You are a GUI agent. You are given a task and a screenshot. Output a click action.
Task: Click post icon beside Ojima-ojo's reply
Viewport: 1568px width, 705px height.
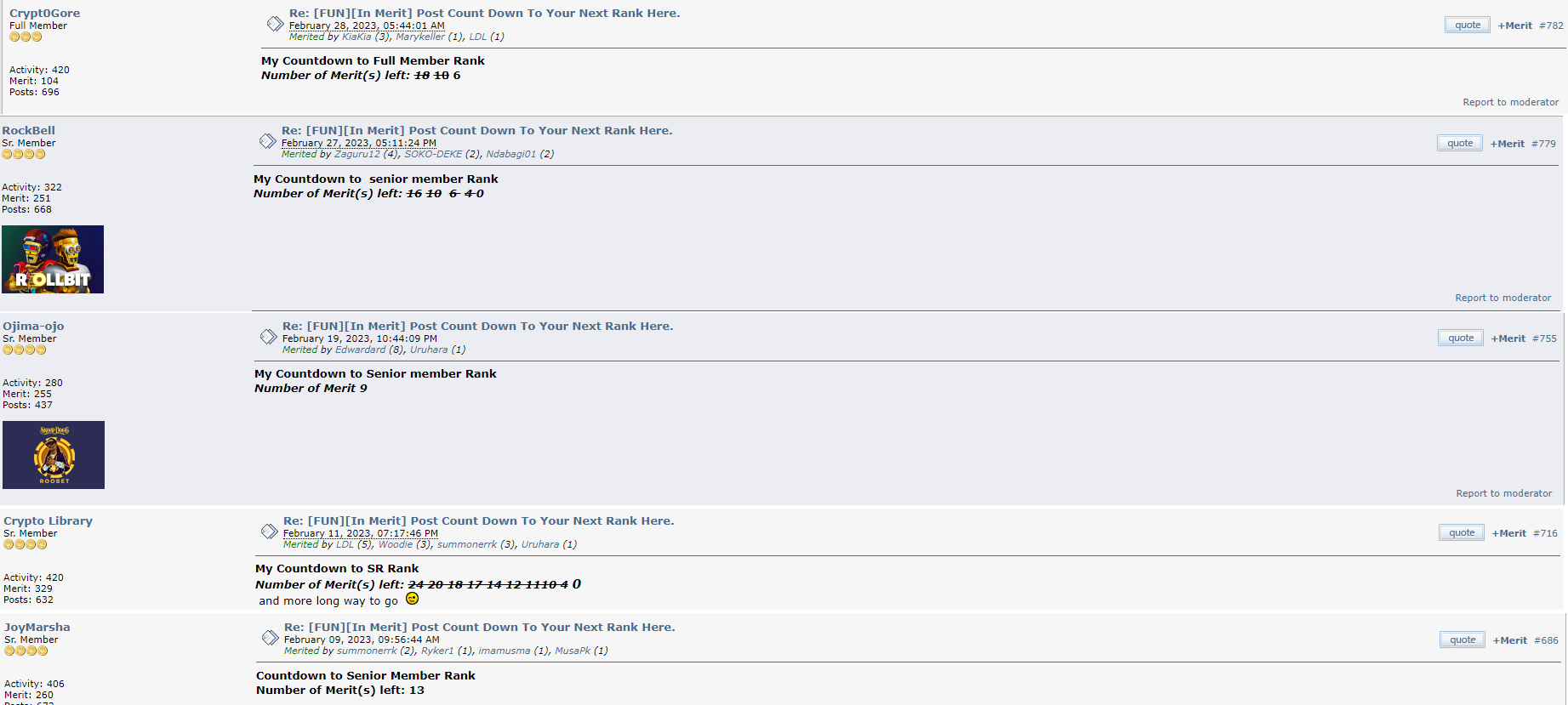268,337
